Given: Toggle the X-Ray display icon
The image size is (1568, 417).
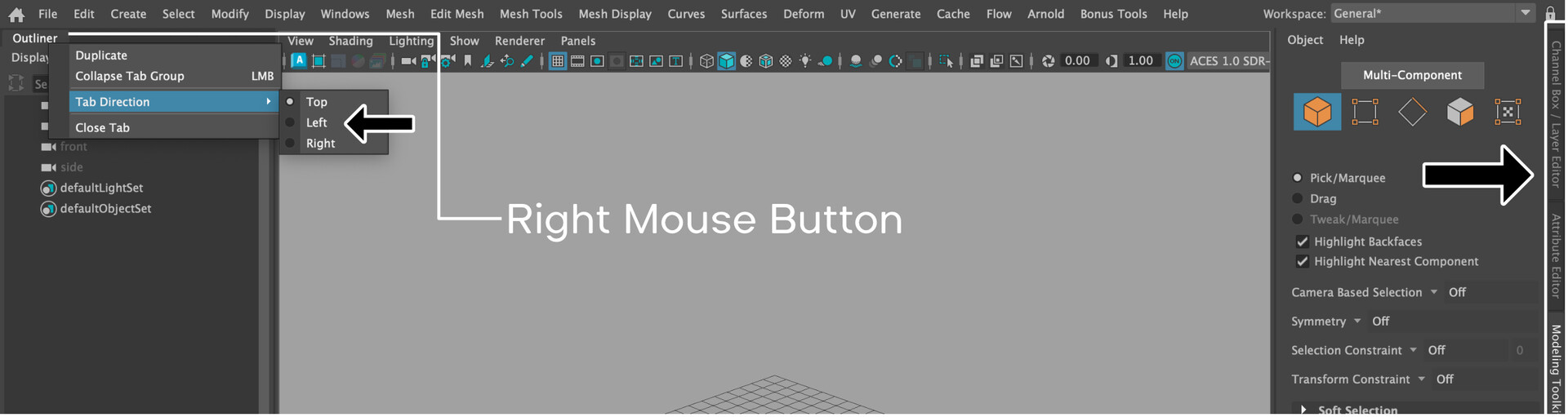Looking at the screenshot, I should pyautogui.click(x=976, y=61).
